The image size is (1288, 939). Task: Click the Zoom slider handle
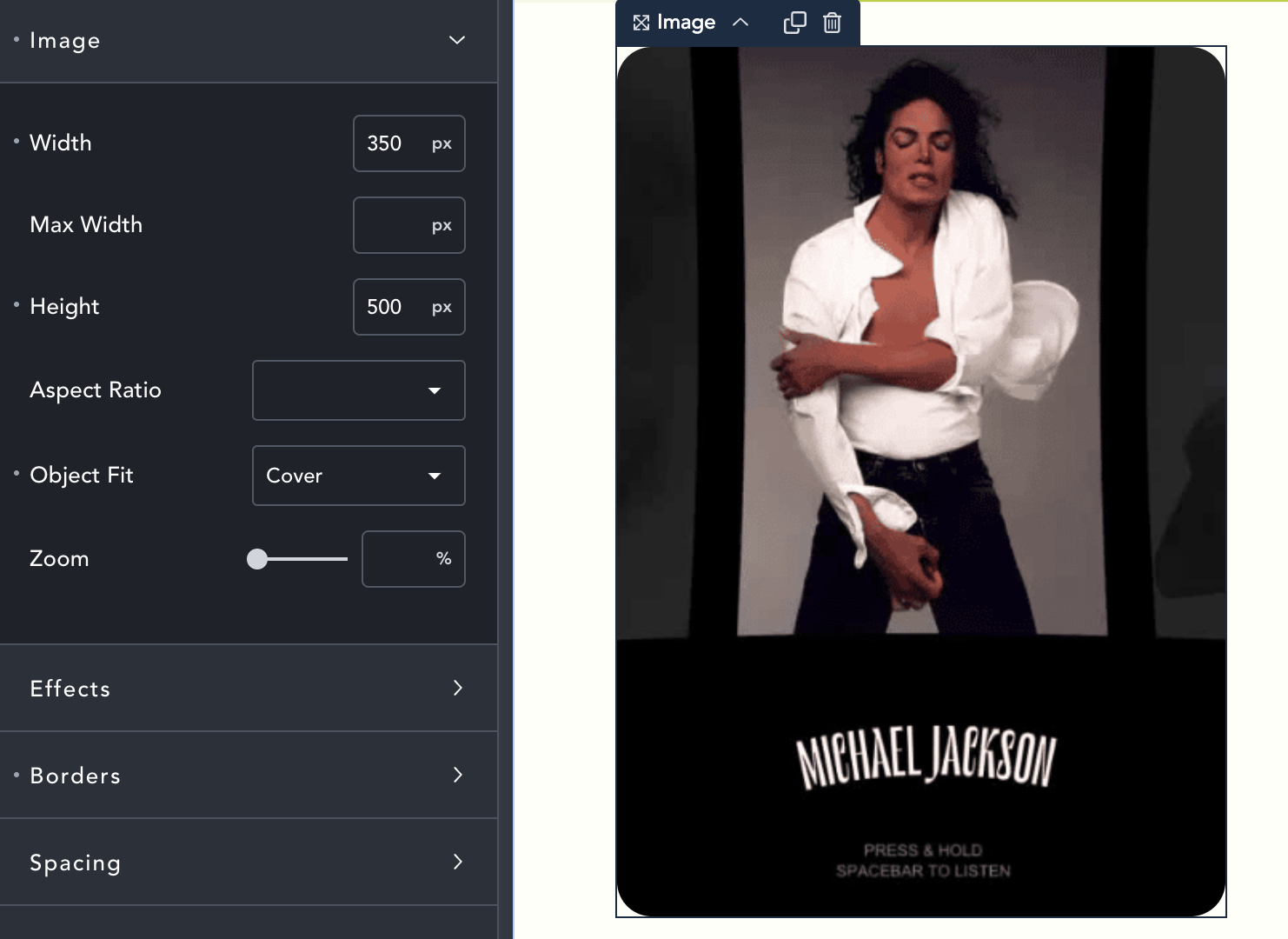(x=257, y=559)
